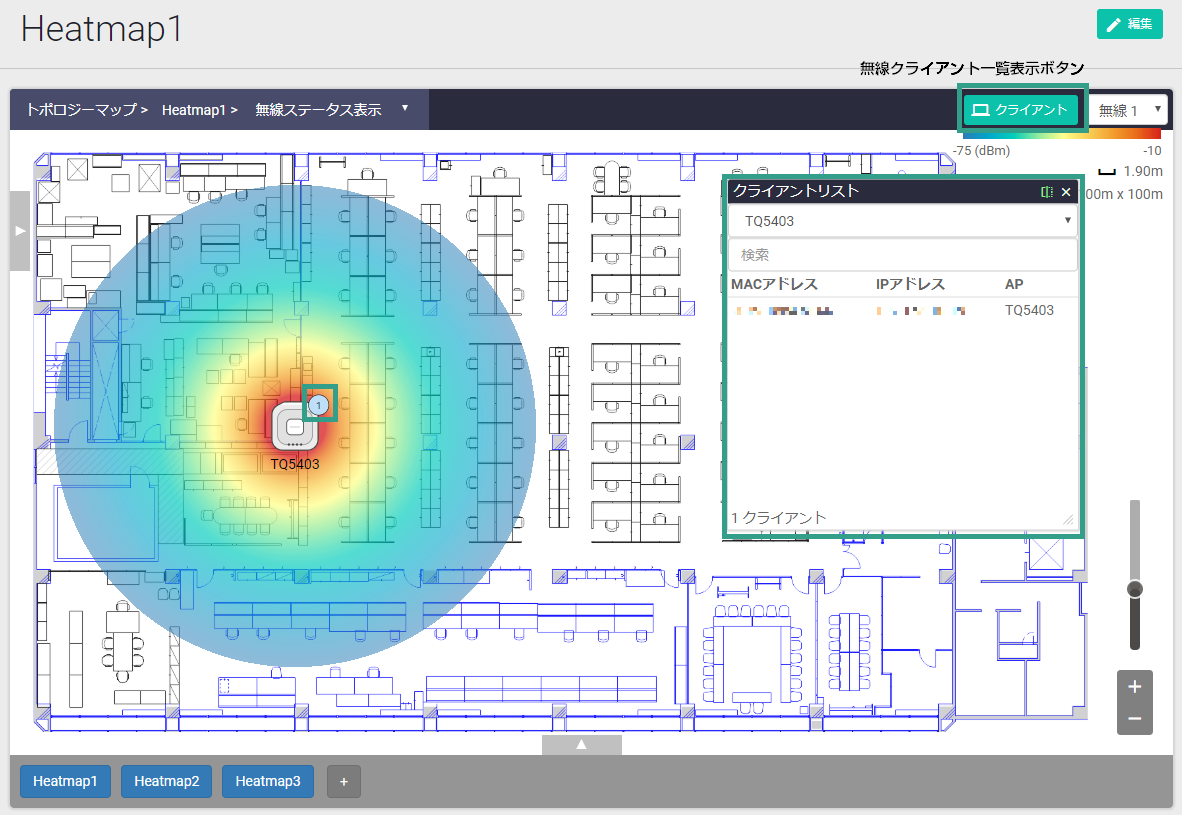The image size is (1182, 815).
Task: Close the クライアントリスト panel
Action: [1066, 192]
